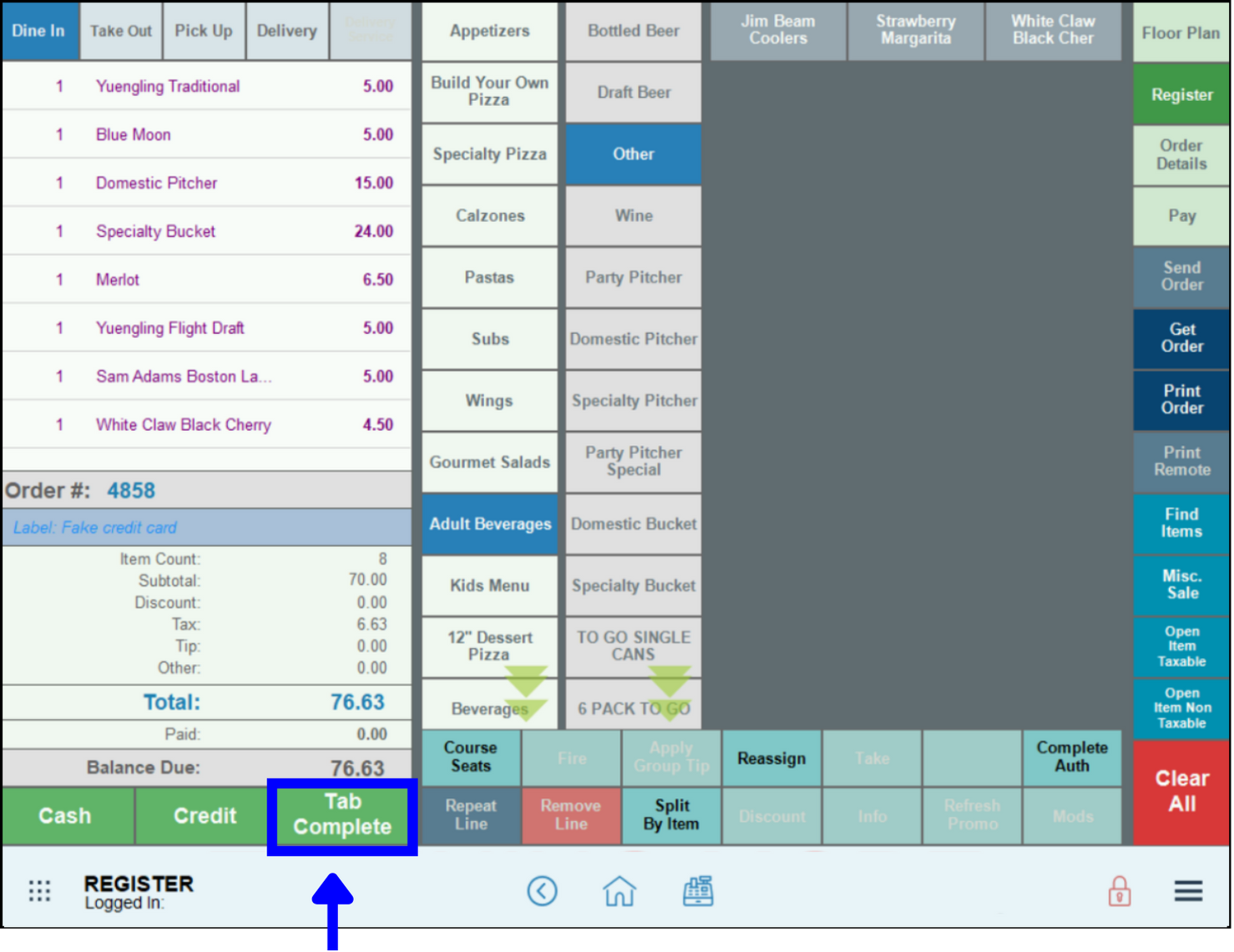1234x952 pixels.
Task: Click the red Clear All button
Action: pyautogui.click(x=1181, y=791)
